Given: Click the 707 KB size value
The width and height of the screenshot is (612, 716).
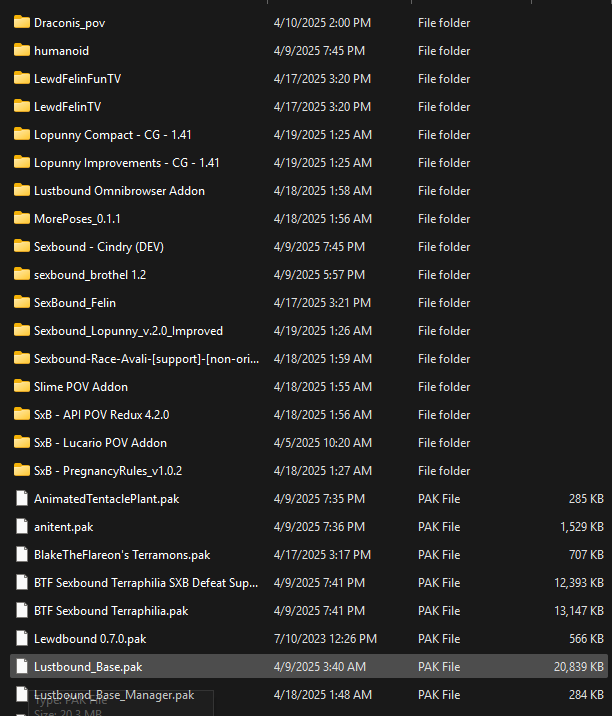Looking at the screenshot, I should (586, 555).
